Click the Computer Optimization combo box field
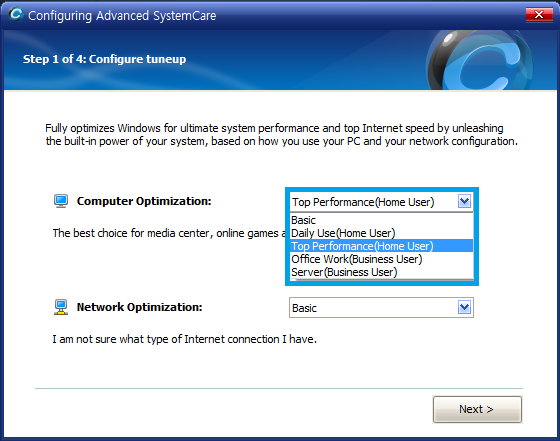Image resolution: width=560 pixels, height=441 pixels. 381,202
